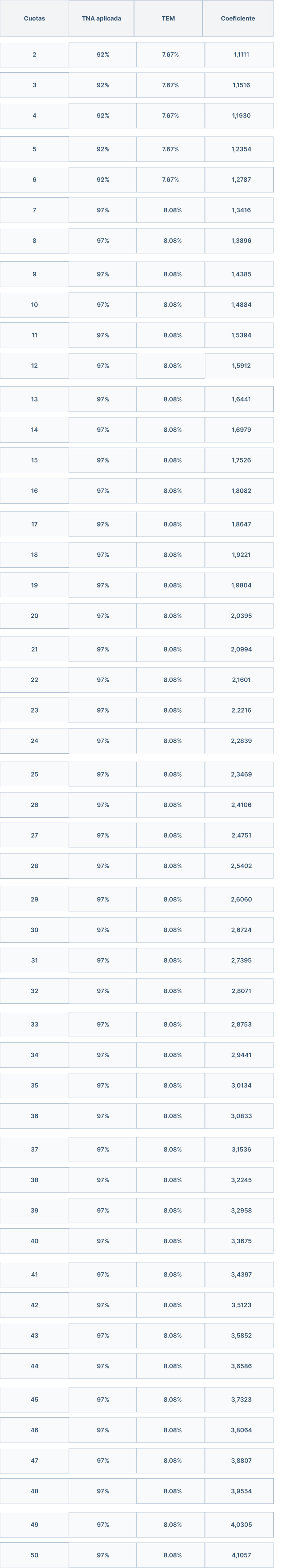Select the 8.08% TEM cell for 28 cuotas
The height and width of the screenshot is (1568, 285).
(x=172, y=866)
